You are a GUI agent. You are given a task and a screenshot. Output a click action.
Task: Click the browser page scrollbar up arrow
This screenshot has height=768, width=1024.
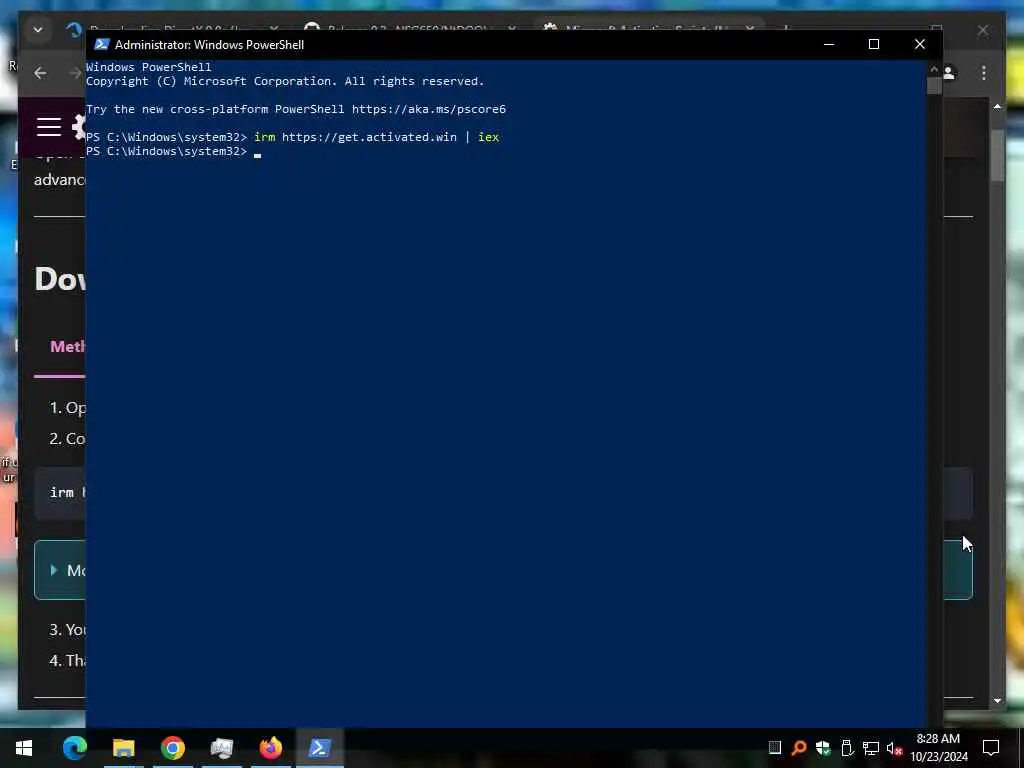tap(997, 106)
